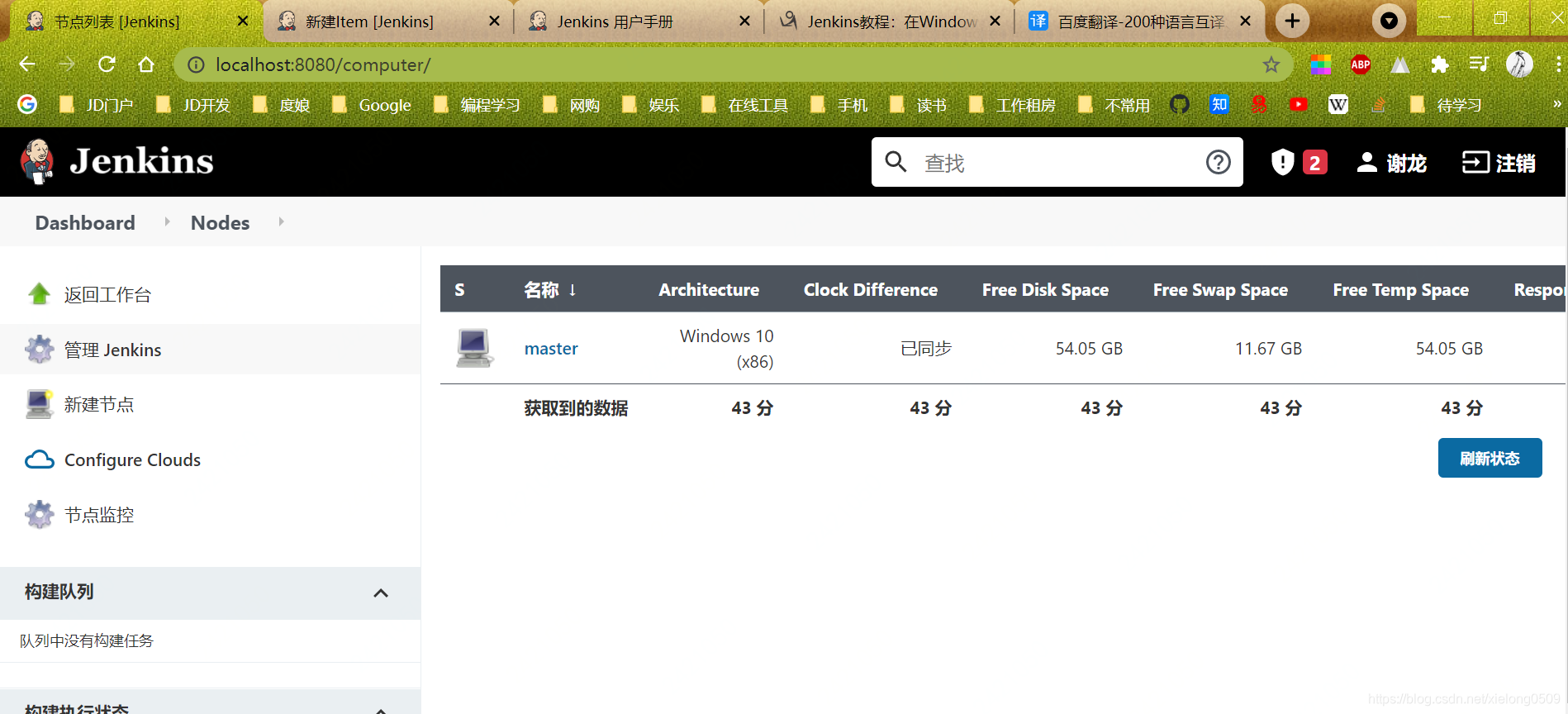The height and width of the screenshot is (714, 1568).
Task: Open 编程学习 bookmark folder
Action: point(478,105)
